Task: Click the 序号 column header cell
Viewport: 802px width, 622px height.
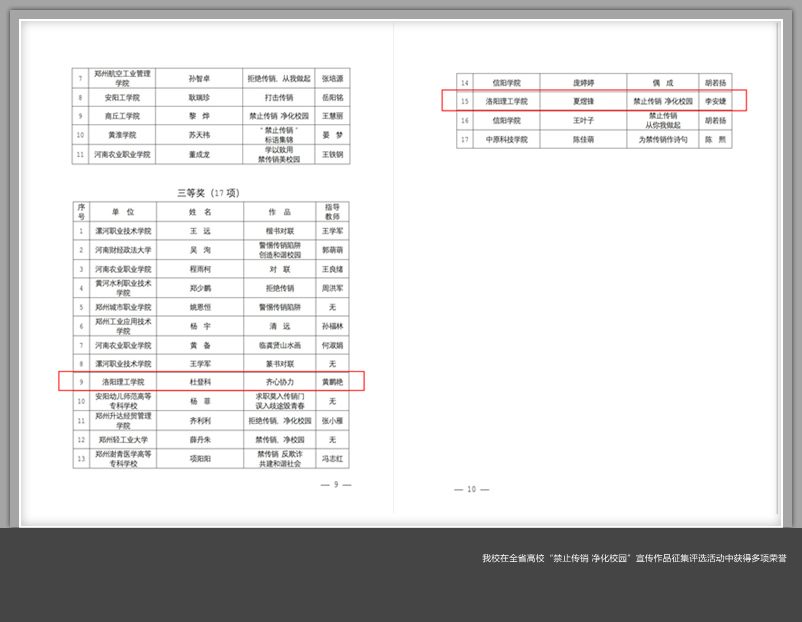Action: [x=81, y=212]
